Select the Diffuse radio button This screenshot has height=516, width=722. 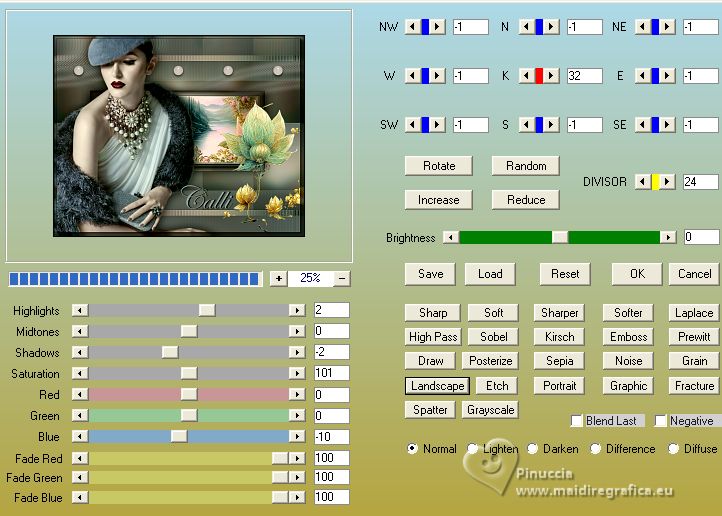(x=673, y=448)
